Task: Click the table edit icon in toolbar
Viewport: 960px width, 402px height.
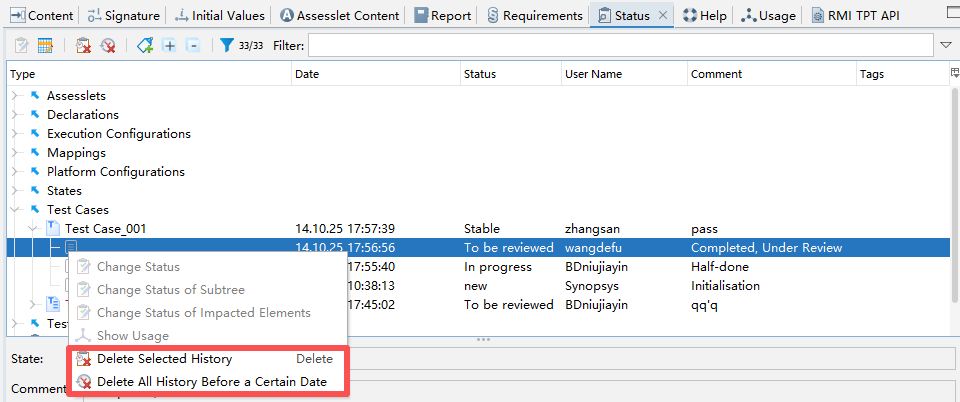Action: tap(46, 46)
